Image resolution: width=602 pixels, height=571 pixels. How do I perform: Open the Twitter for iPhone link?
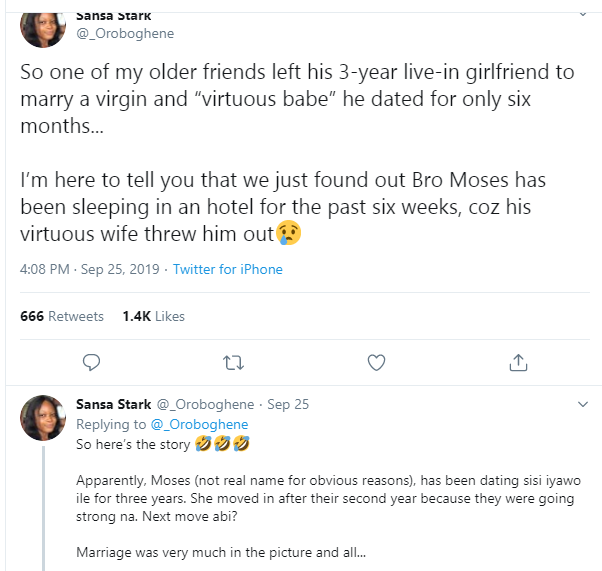(x=228, y=269)
